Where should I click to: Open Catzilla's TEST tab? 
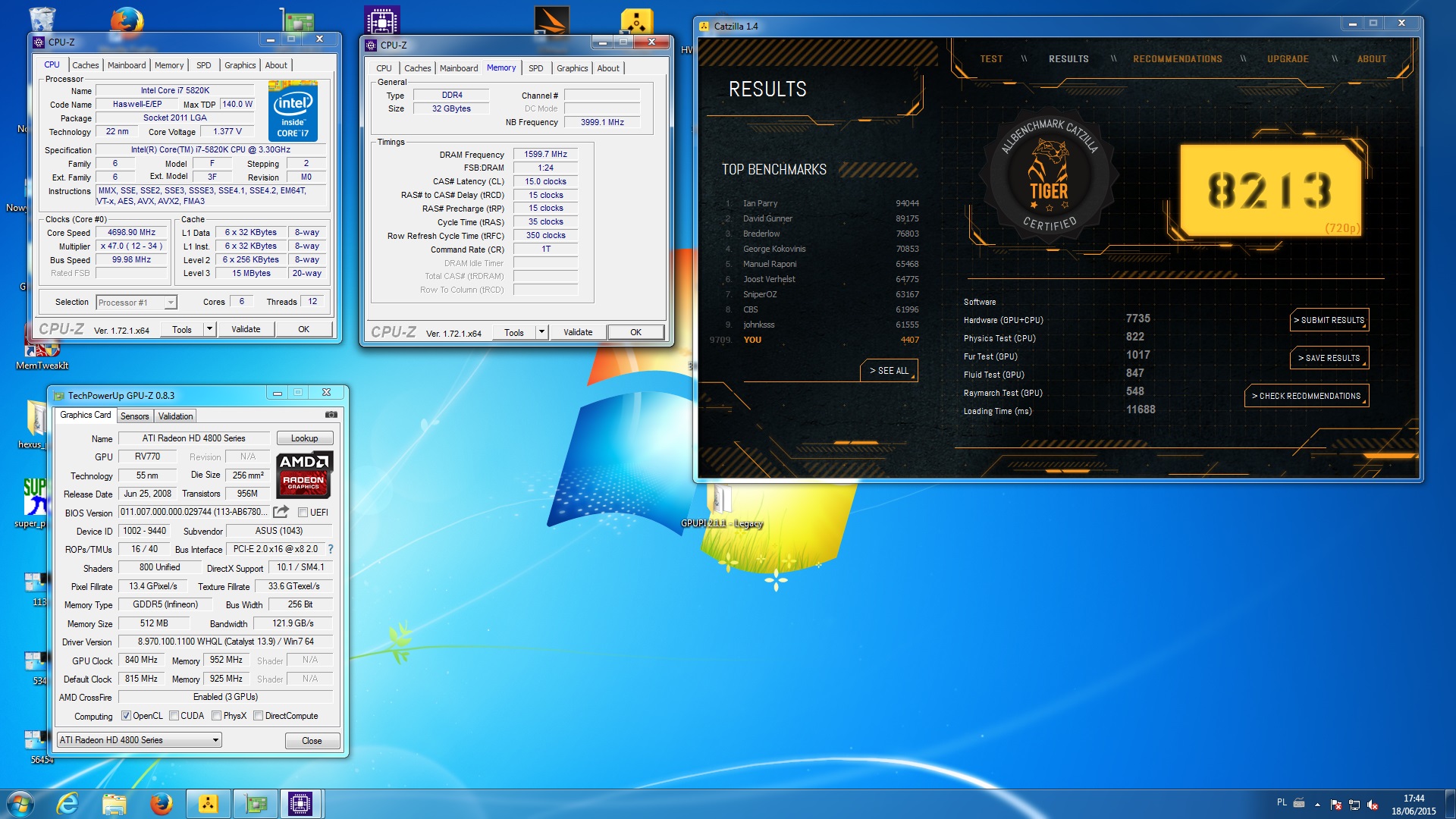point(991,59)
